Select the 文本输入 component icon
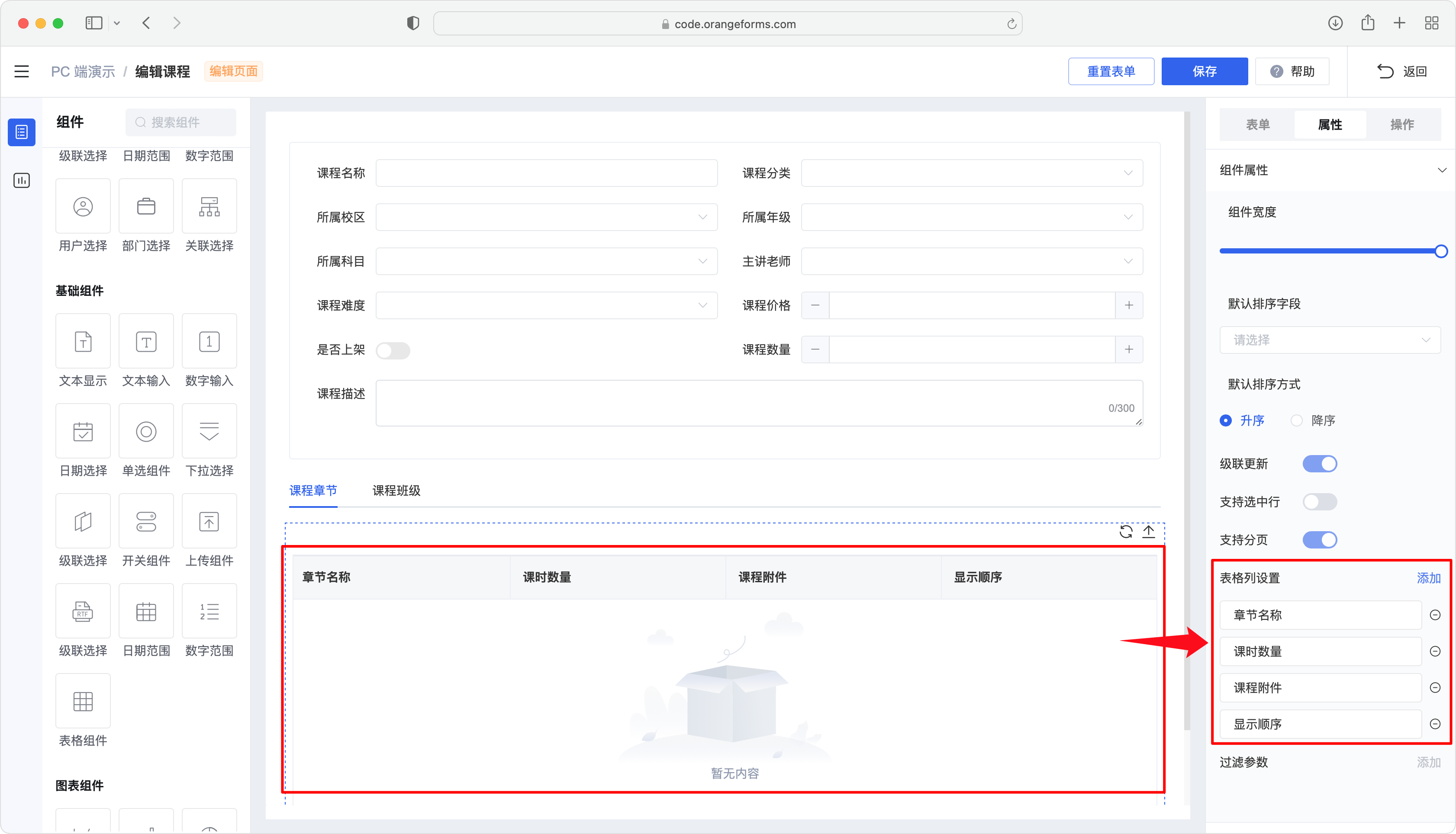Screen dimensions: 1456x834 (146, 341)
